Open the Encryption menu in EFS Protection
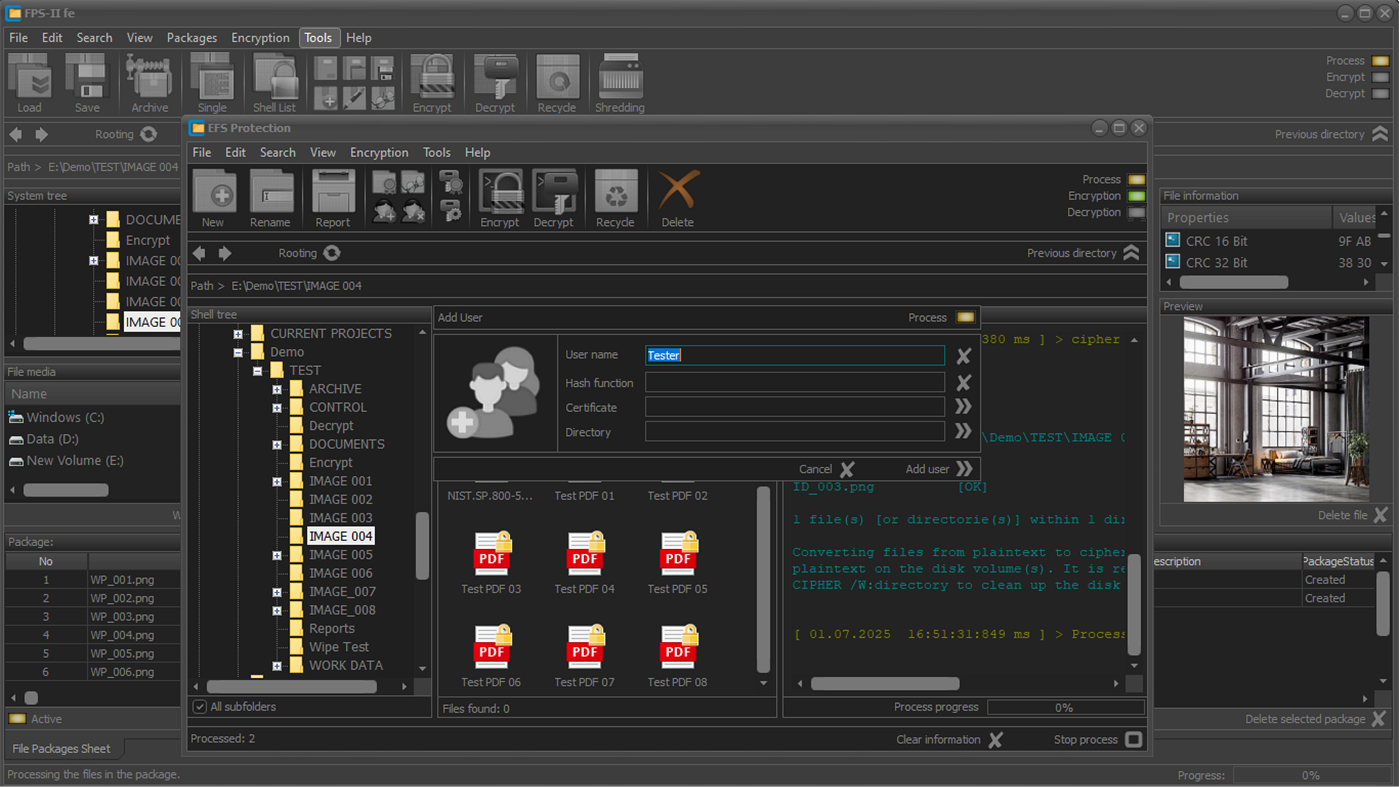 click(378, 153)
